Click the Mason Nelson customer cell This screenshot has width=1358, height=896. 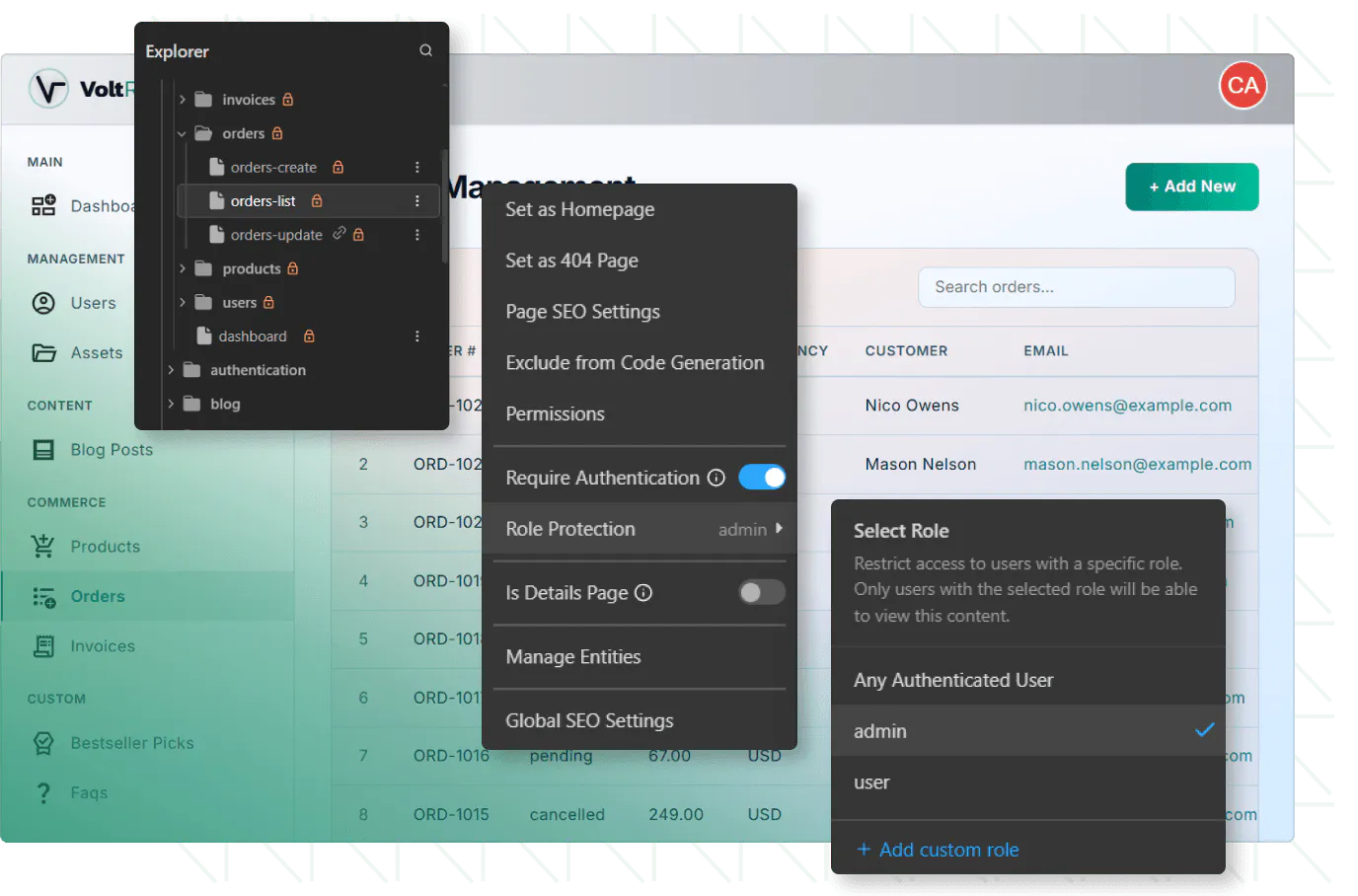point(920,464)
